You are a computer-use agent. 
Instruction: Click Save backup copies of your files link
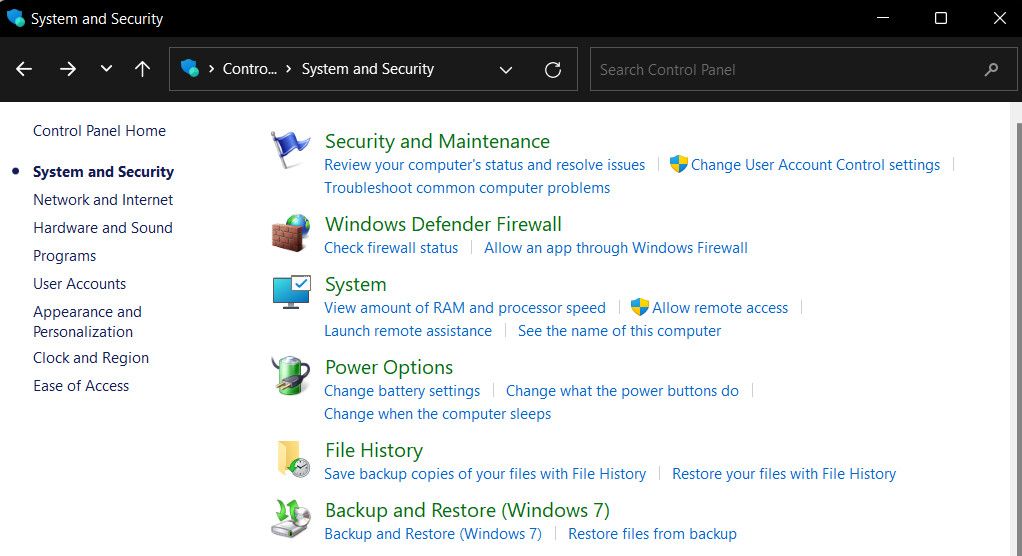coord(485,473)
